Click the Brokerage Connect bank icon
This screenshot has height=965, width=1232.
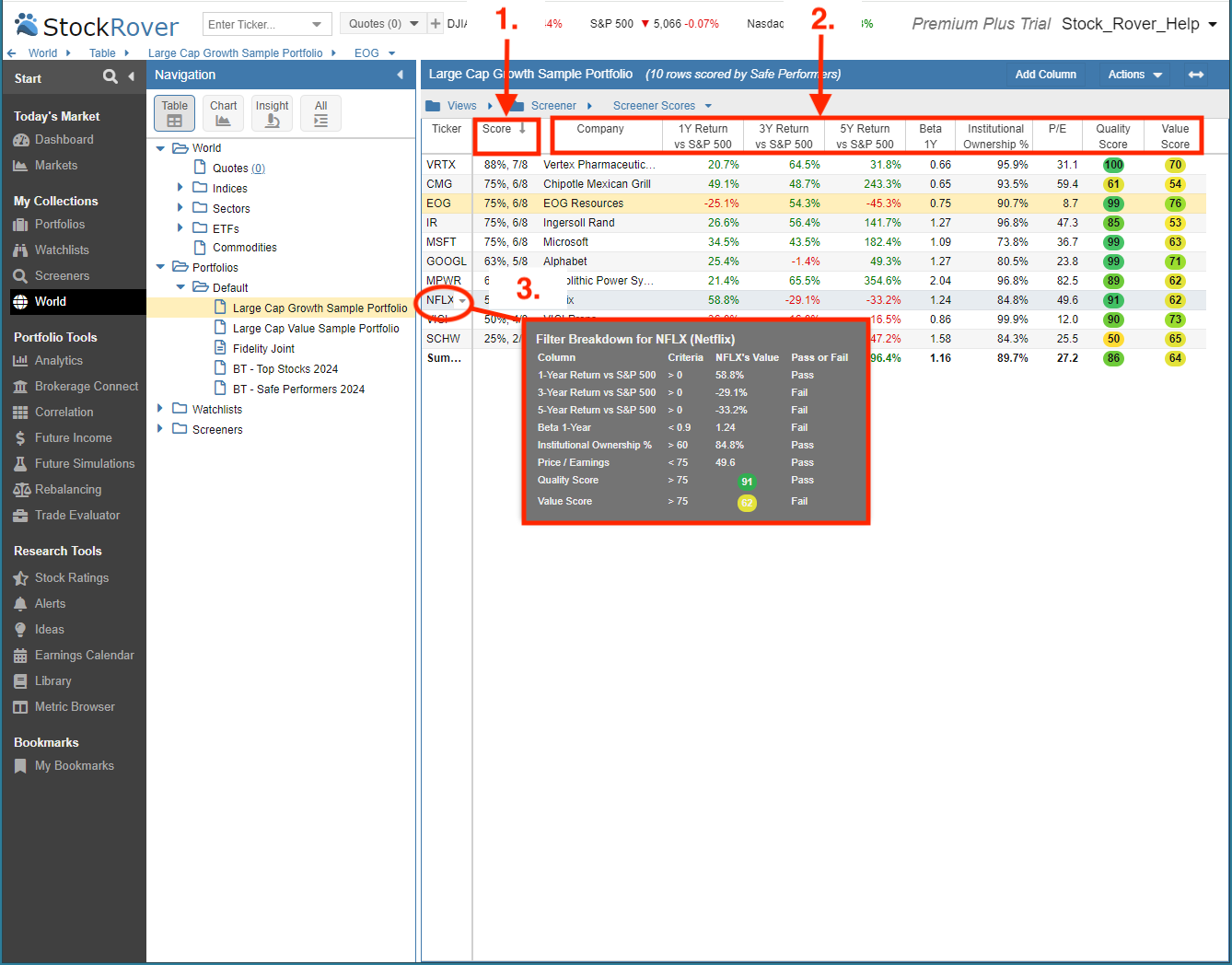[x=20, y=387]
